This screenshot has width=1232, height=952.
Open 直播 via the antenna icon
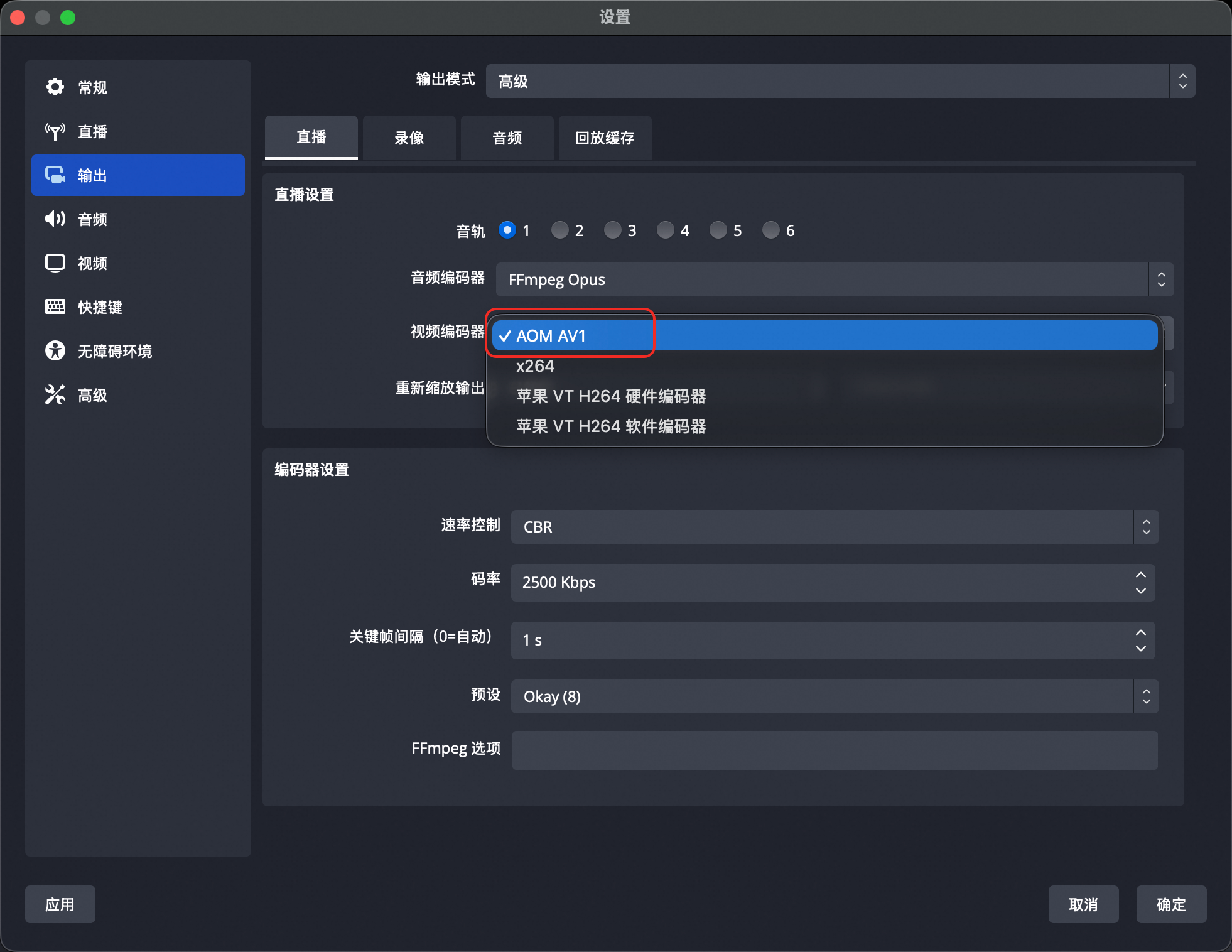(55, 131)
